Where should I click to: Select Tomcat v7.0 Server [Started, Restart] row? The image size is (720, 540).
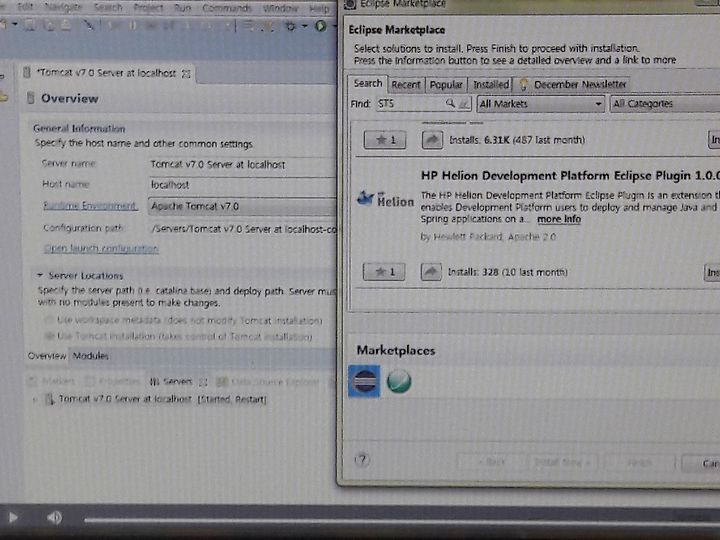tap(163, 399)
